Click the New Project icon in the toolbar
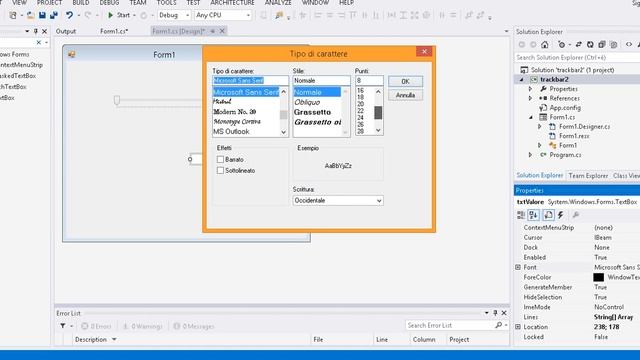Image resolution: width=640 pixels, height=360 pixels. pos(13,15)
